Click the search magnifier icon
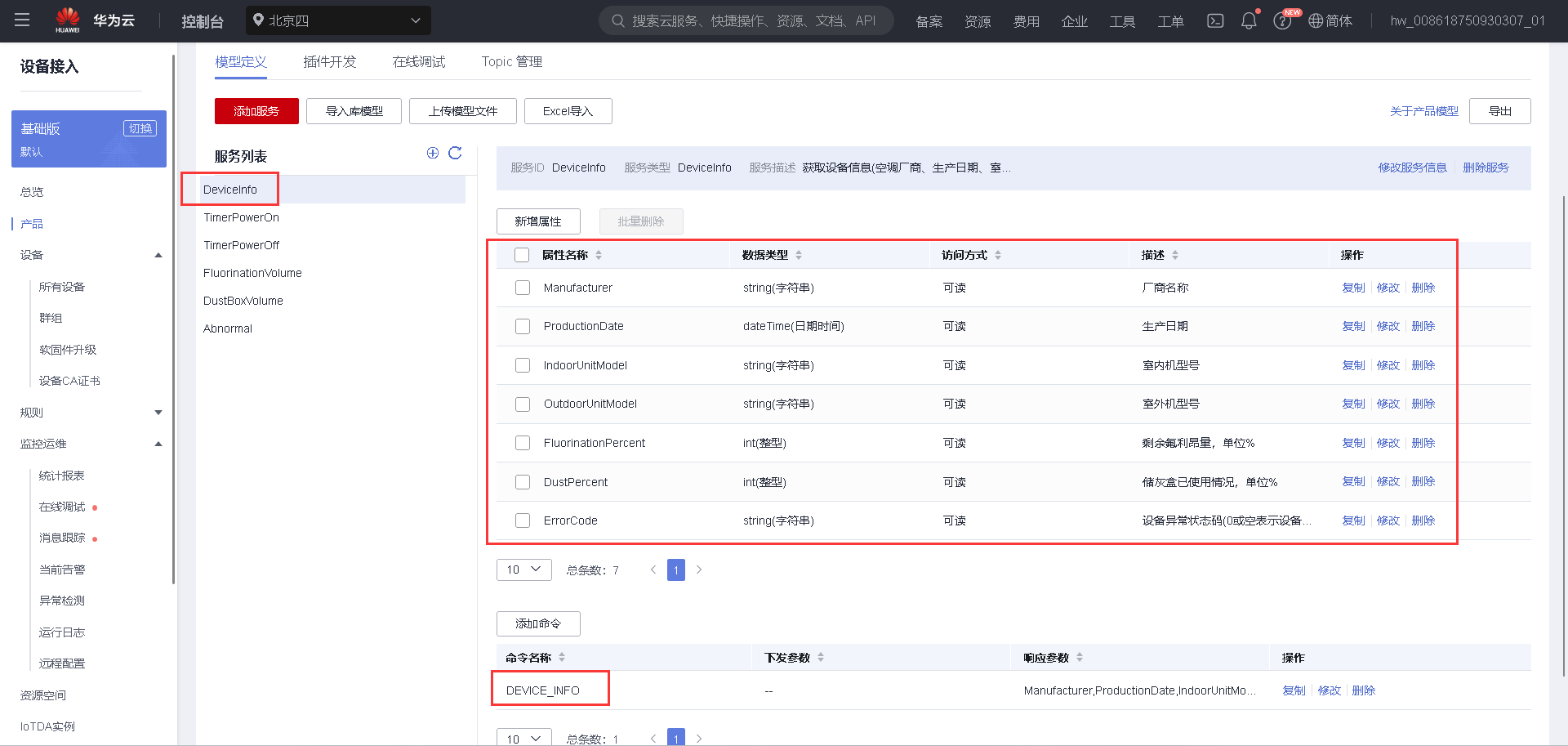 click(618, 20)
